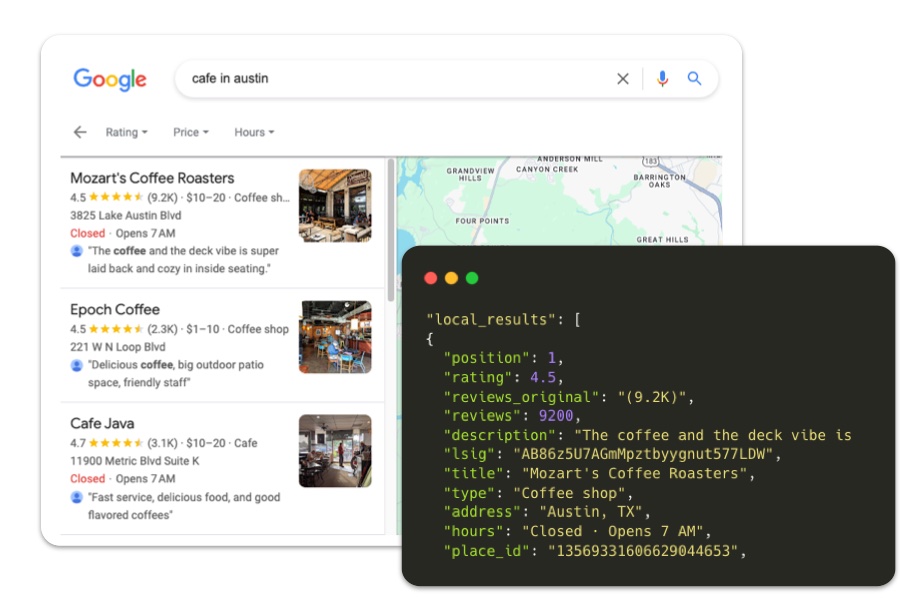Click the magnifying glass search icon

click(x=696, y=78)
